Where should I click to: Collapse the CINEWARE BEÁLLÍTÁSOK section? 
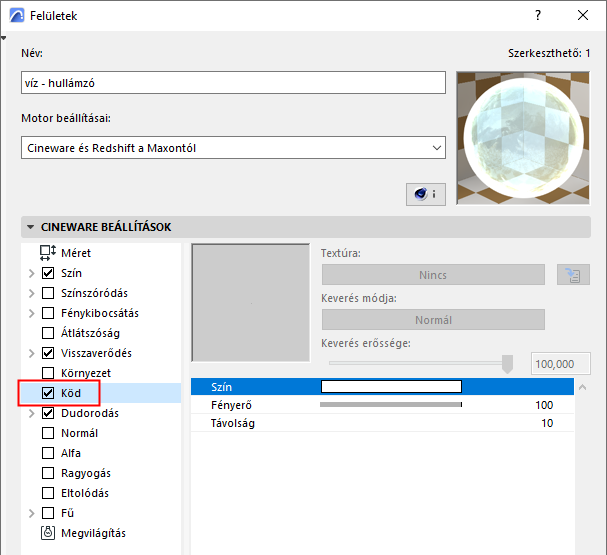coord(30,227)
